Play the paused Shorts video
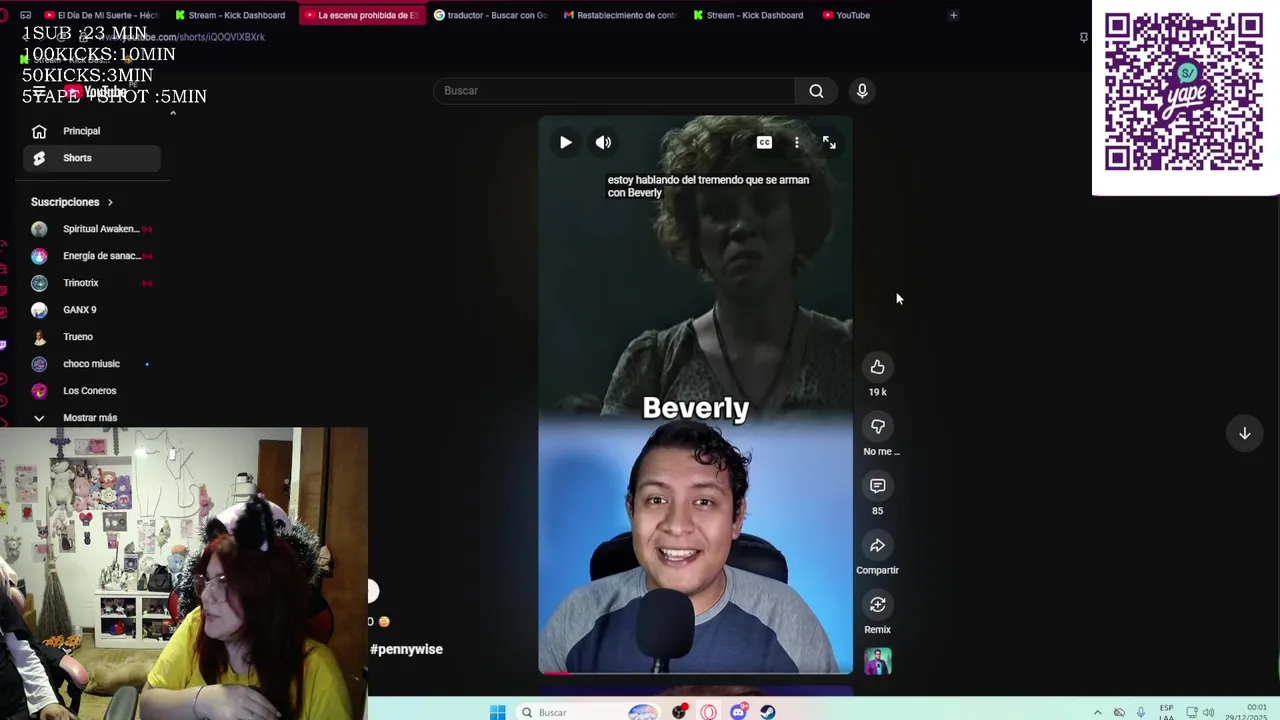Viewport: 1280px width, 720px height. click(566, 143)
